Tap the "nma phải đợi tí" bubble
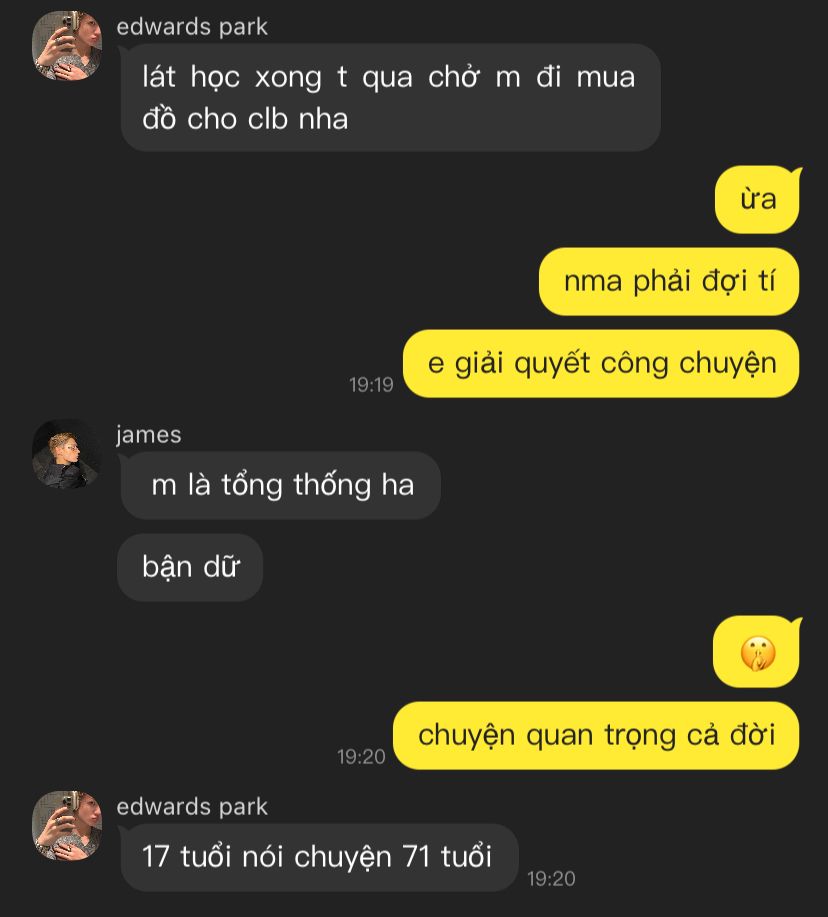This screenshot has height=917, width=828. (x=669, y=281)
